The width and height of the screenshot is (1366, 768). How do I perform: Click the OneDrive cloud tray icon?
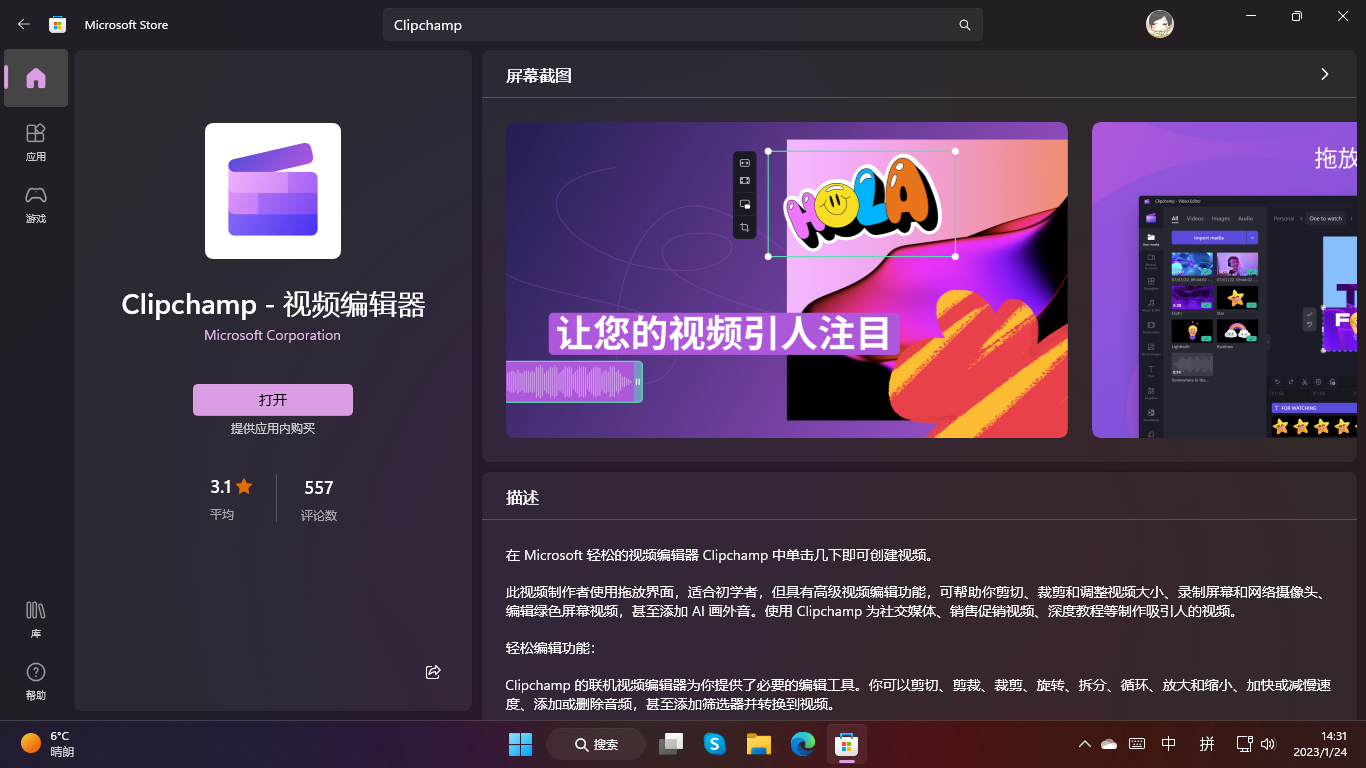click(1109, 744)
